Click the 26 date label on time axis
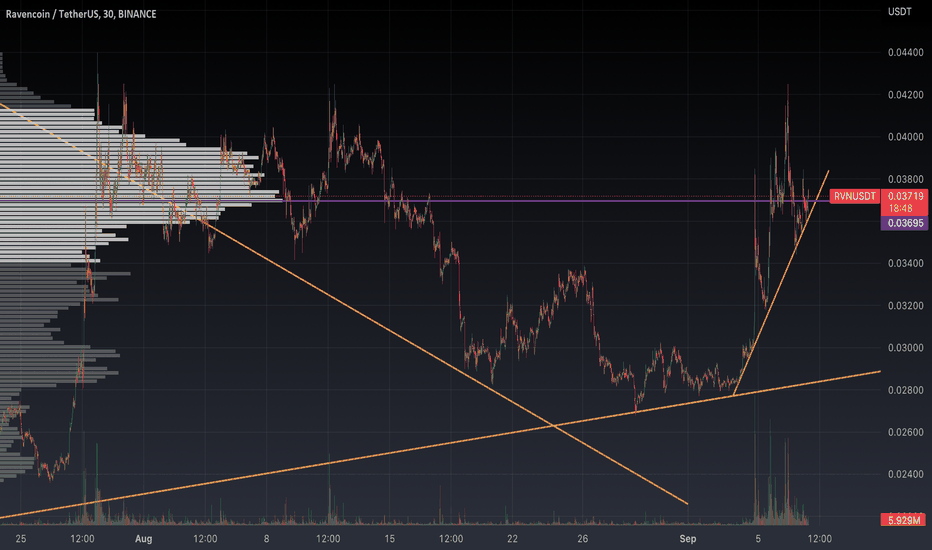The image size is (932, 550). [582, 539]
